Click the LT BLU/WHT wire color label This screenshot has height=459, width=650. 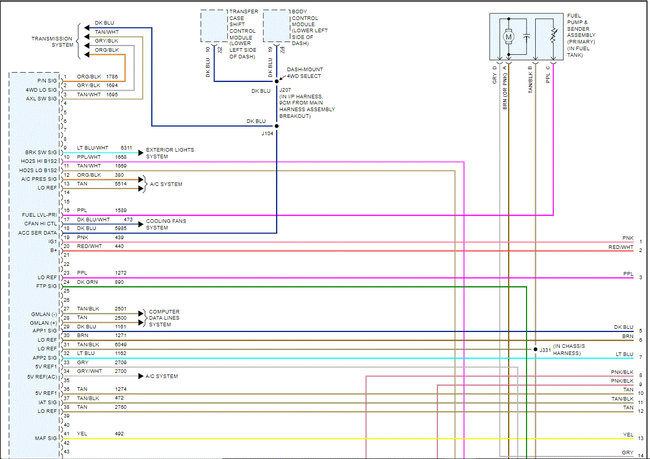(x=92, y=148)
